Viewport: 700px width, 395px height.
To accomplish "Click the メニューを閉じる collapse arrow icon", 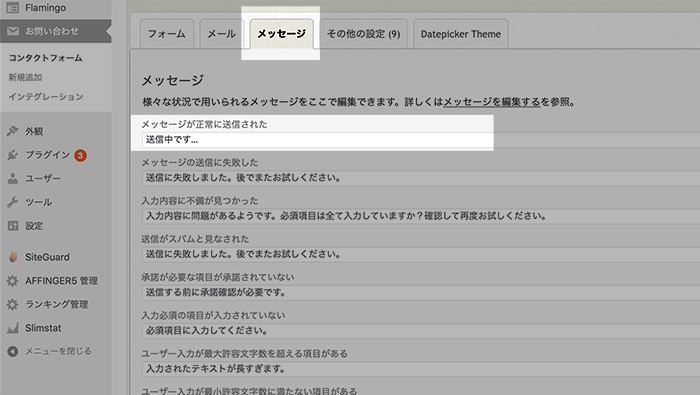I will 13,351.
